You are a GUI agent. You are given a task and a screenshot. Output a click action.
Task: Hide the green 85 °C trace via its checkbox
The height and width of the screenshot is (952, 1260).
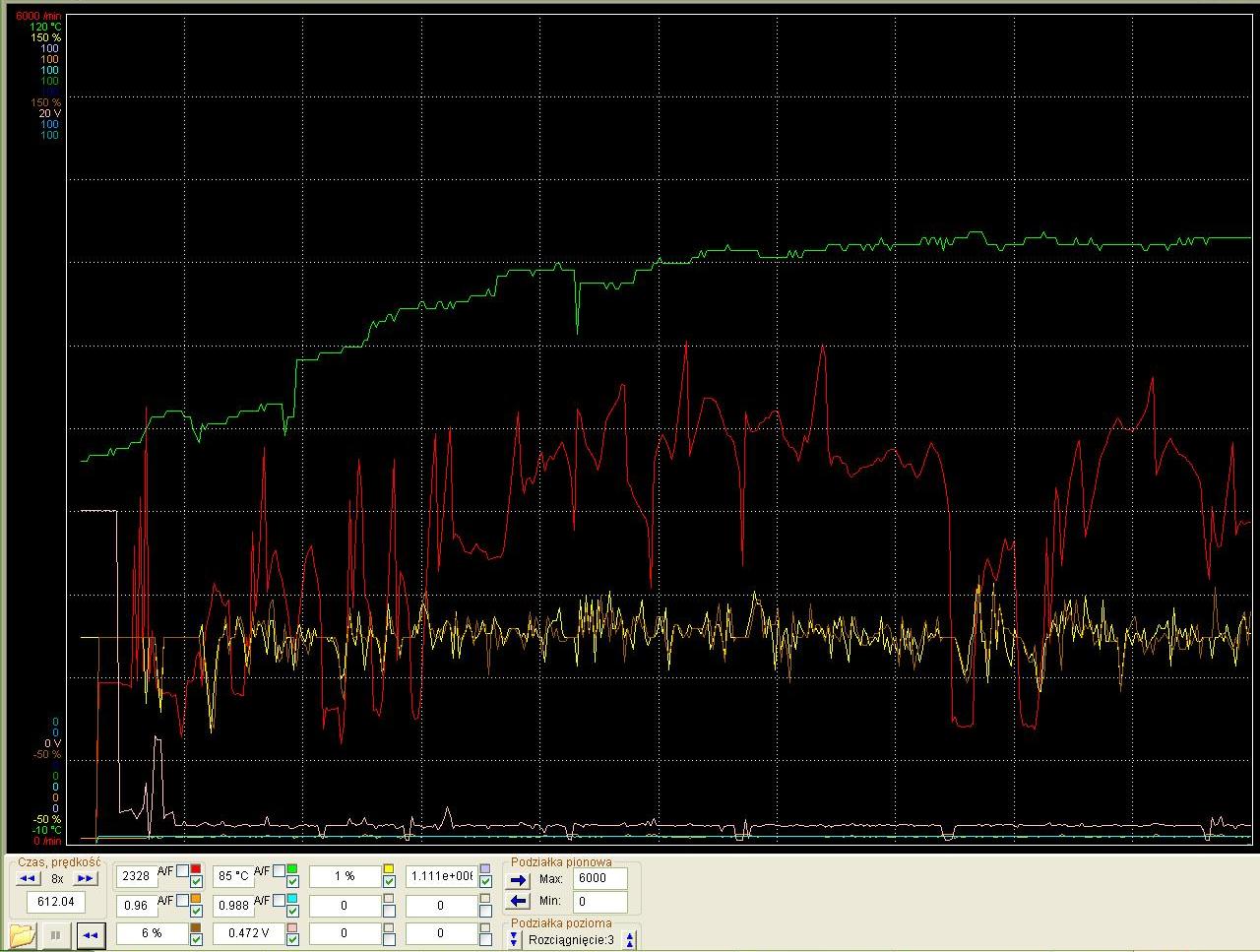[292, 882]
